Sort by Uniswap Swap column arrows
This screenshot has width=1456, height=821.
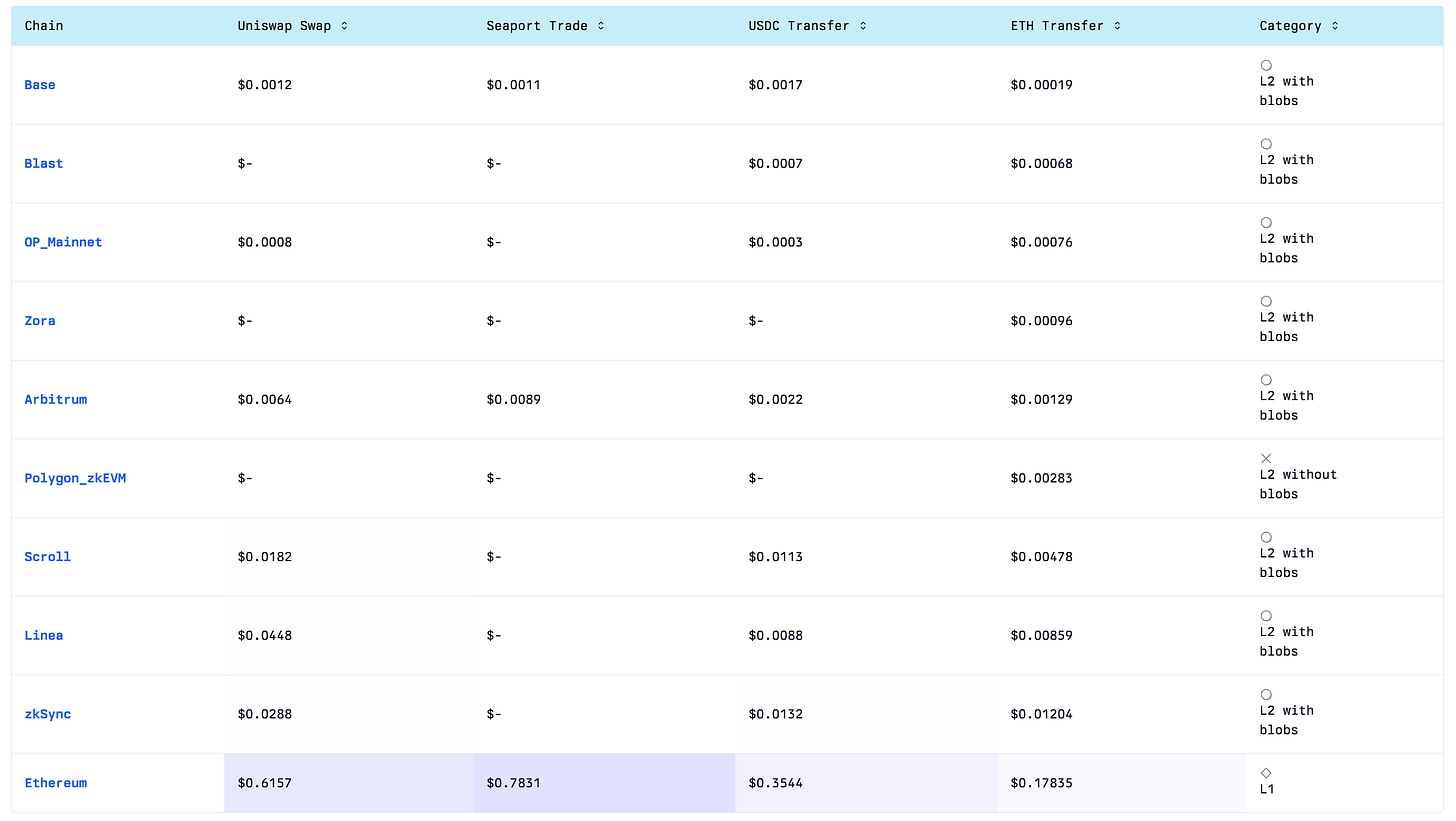coord(344,26)
